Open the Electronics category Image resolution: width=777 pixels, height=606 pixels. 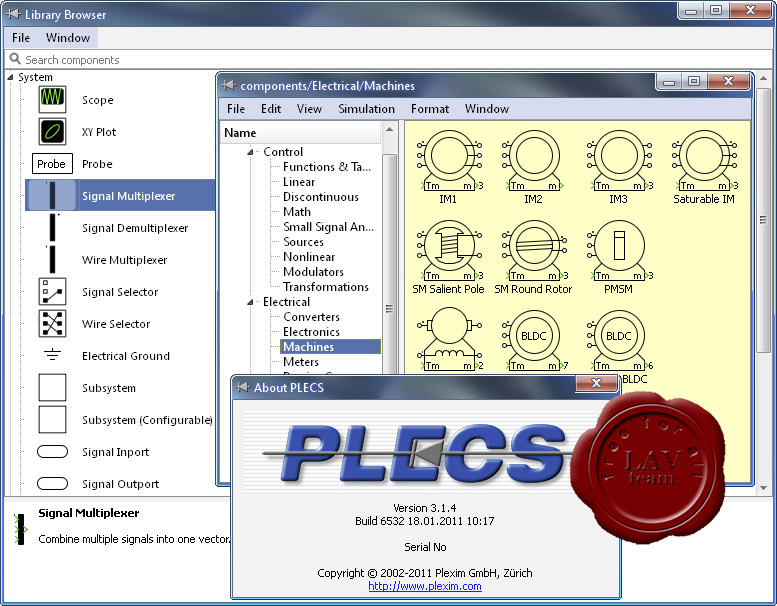pyautogui.click(x=311, y=331)
